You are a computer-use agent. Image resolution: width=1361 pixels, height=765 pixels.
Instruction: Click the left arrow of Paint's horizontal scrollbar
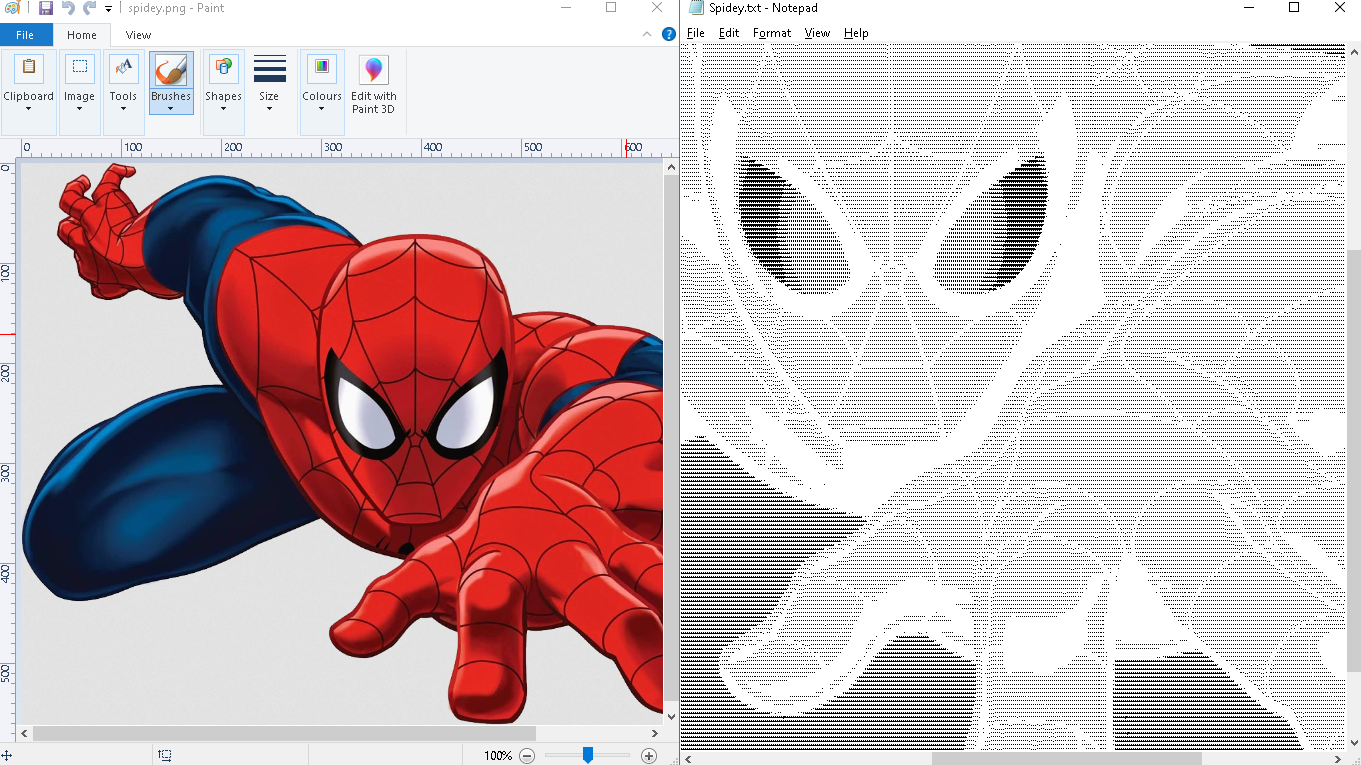pos(26,734)
